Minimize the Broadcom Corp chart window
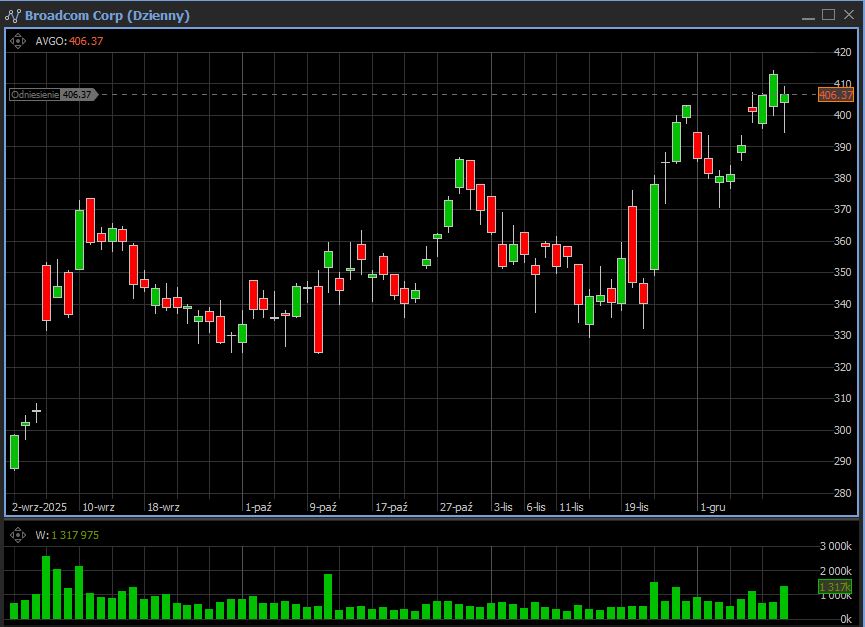Screen dimensions: 865x627 click(x=808, y=14)
